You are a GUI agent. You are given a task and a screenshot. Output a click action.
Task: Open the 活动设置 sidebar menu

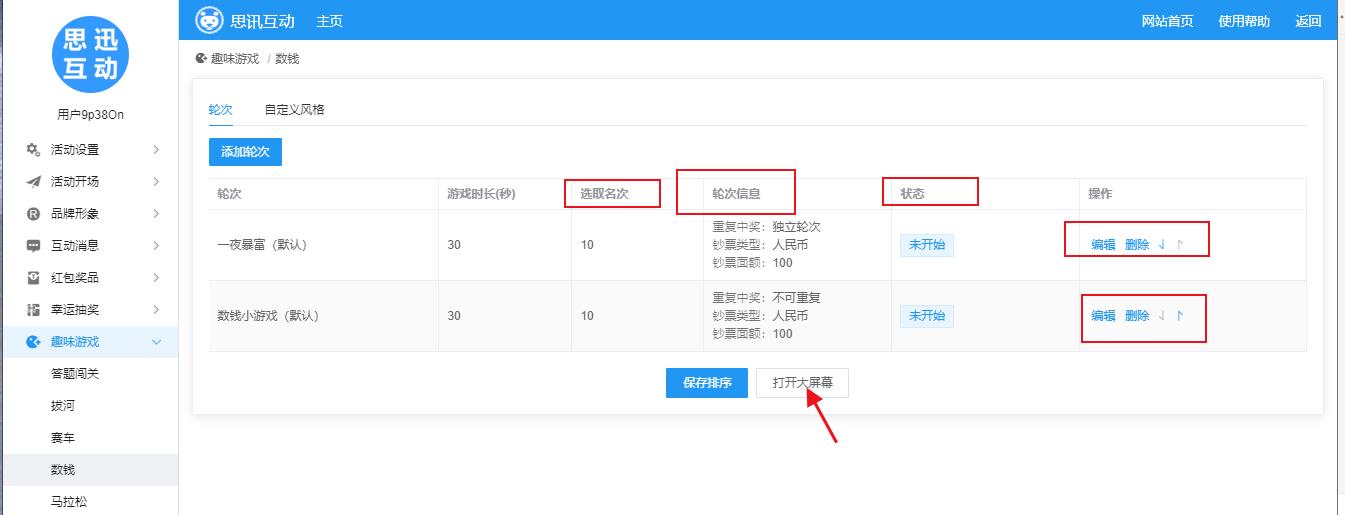[89, 150]
